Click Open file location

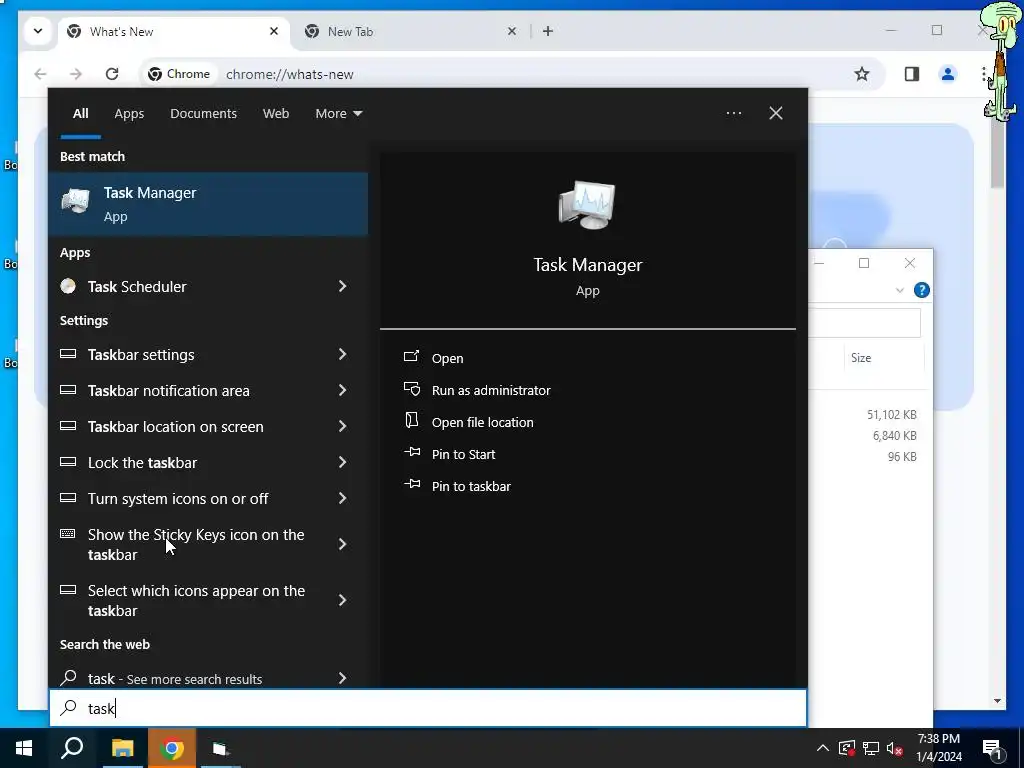pos(483,422)
